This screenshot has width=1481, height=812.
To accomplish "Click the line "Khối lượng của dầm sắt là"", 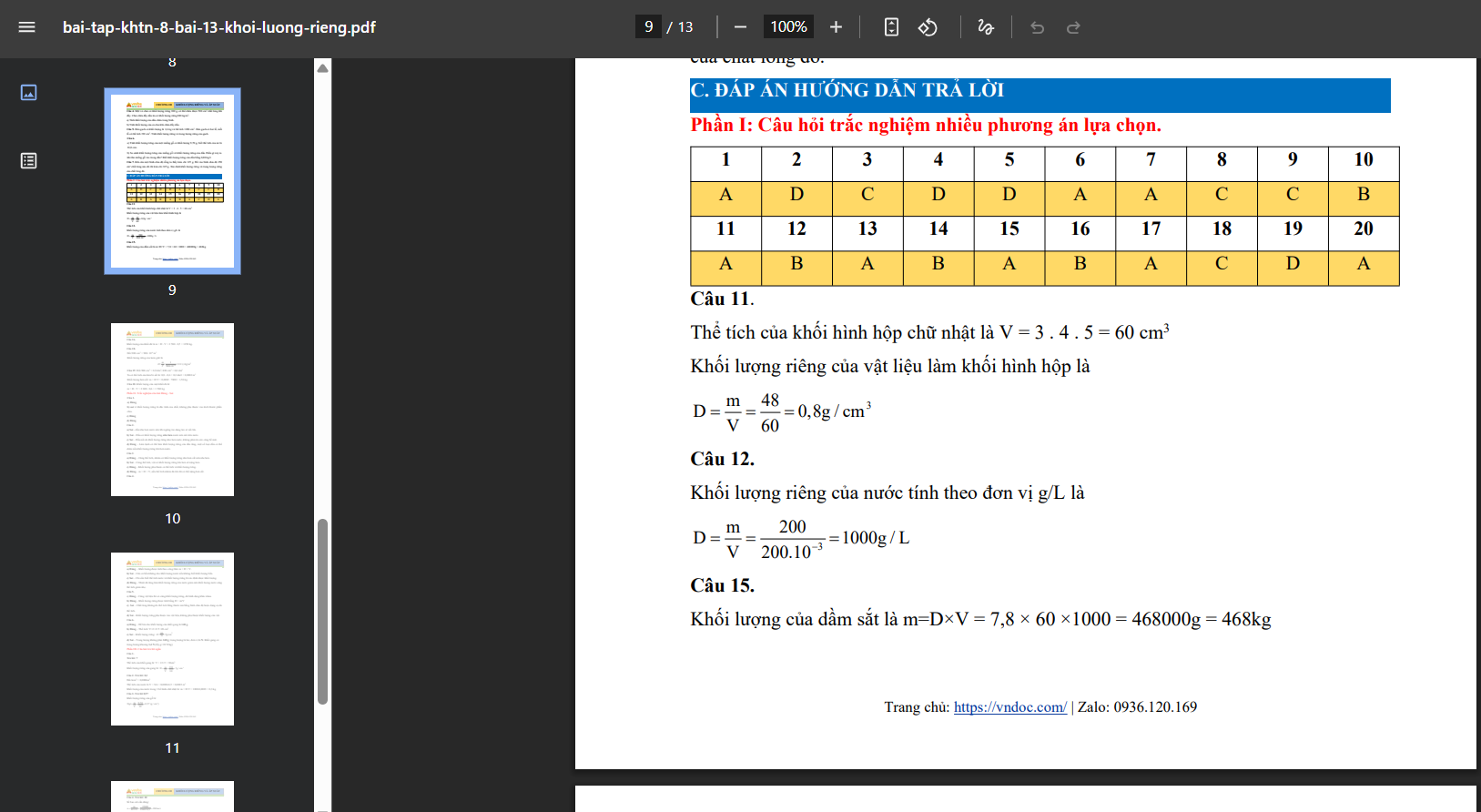I will tap(980, 619).
